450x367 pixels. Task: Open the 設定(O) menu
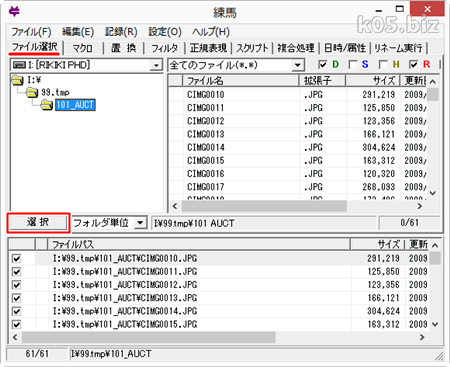coord(165,32)
